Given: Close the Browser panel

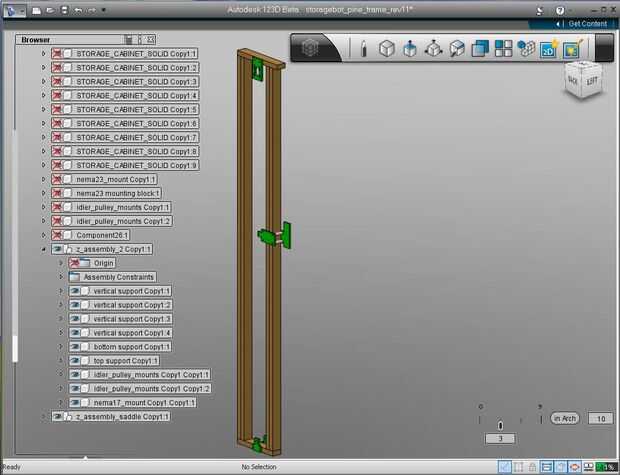Looking at the screenshot, I should tap(150, 40).
